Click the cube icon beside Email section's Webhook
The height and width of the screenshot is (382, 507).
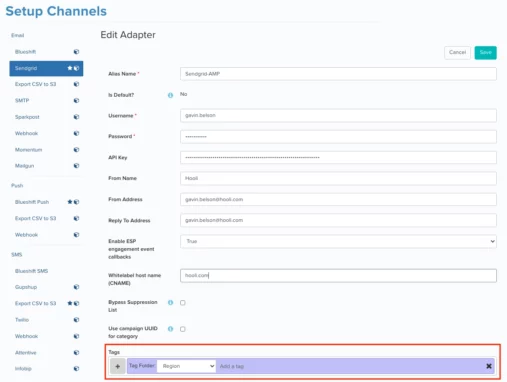76,133
